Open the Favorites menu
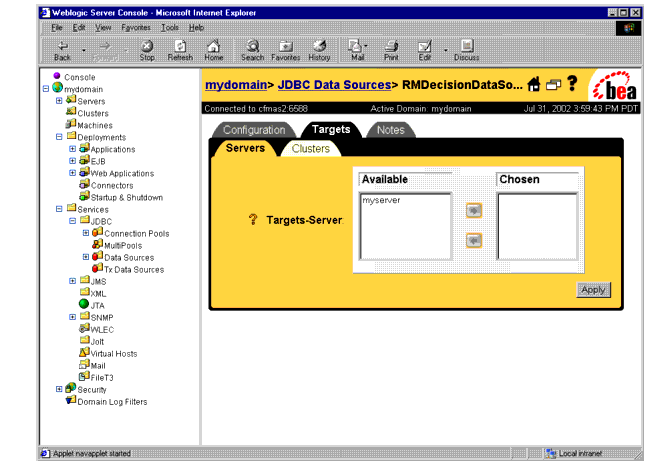Image resolution: width=650 pixels, height=470 pixels. tap(136, 28)
